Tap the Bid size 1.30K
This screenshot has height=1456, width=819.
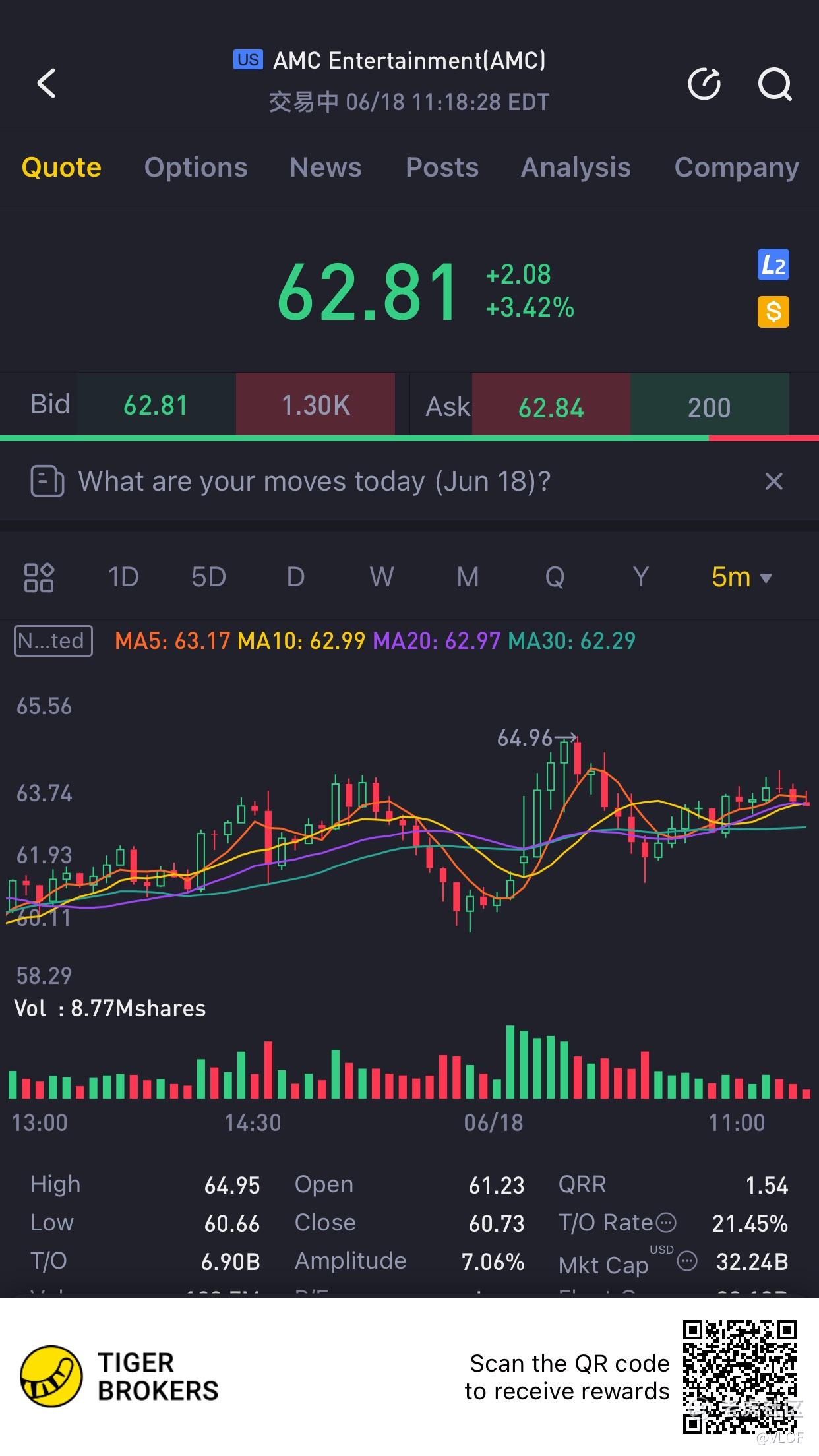pyautogui.click(x=315, y=405)
